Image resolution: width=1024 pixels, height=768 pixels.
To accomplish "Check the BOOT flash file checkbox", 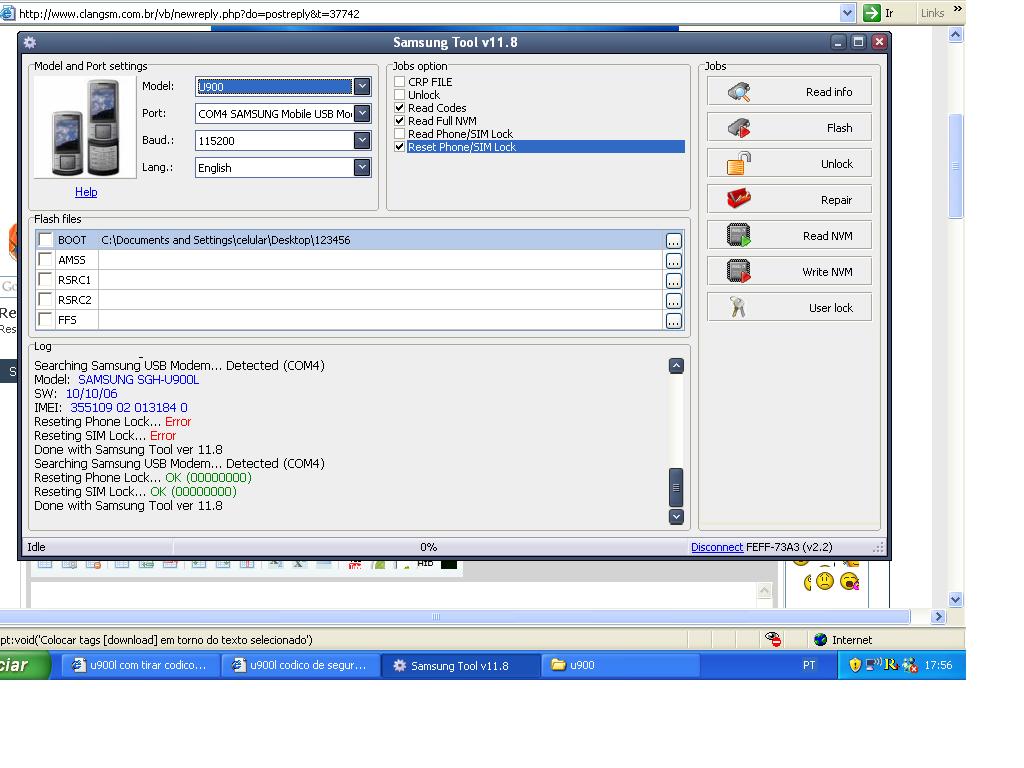I will point(45,240).
